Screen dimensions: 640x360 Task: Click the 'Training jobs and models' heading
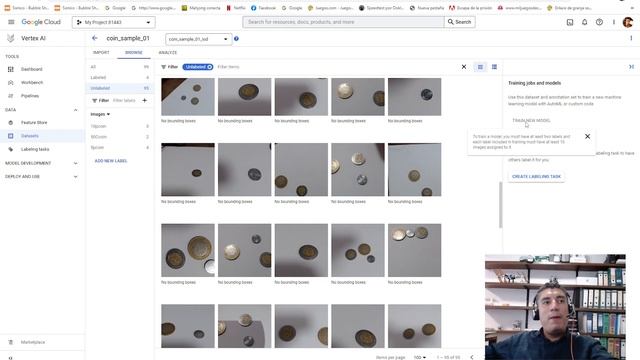[x=534, y=83]
